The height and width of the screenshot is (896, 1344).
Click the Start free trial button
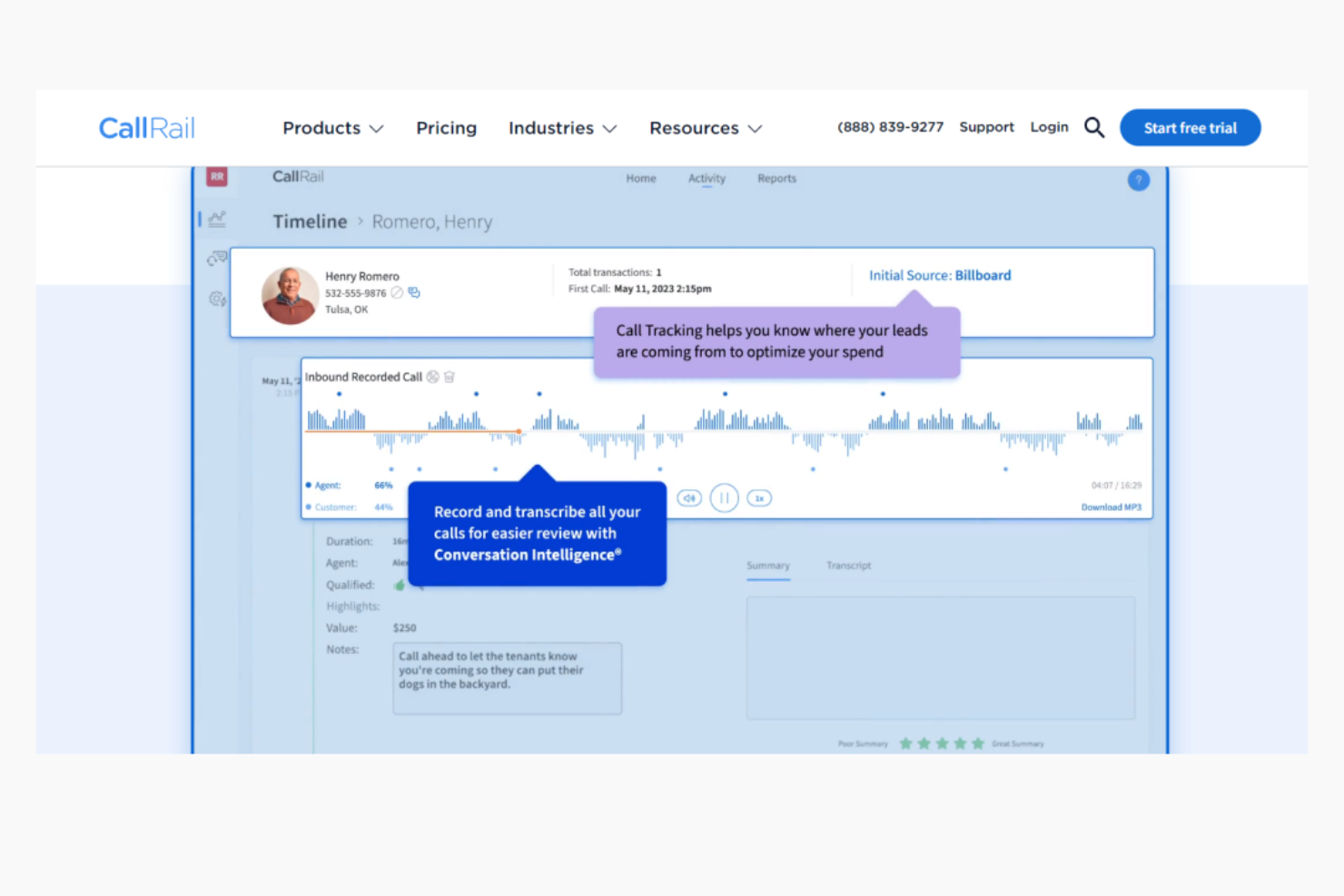pyautogui.click(x=1190, y=128)
